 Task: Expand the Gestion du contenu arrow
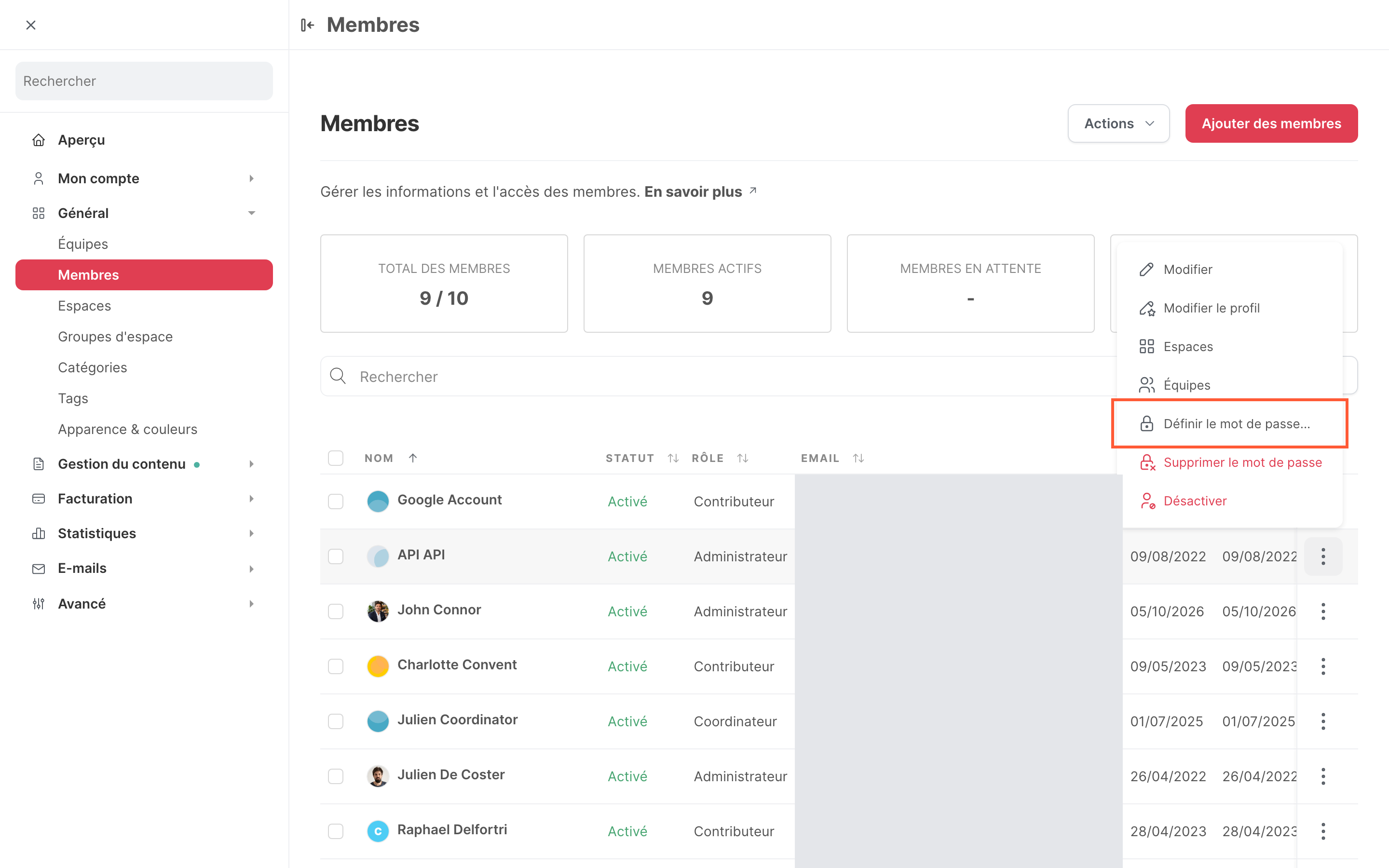tap(251, 464)
